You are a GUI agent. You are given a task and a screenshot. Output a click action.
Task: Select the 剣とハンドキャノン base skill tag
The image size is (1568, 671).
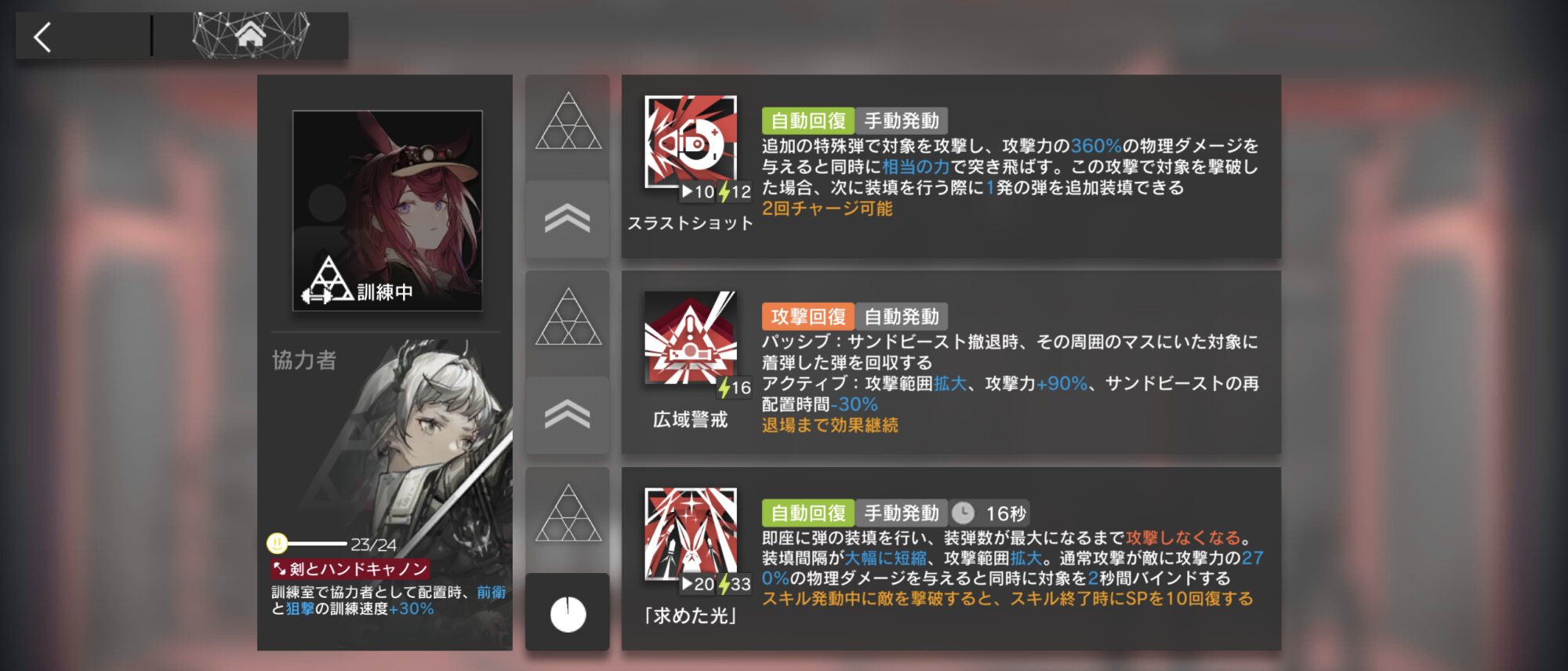pos(350,568)
